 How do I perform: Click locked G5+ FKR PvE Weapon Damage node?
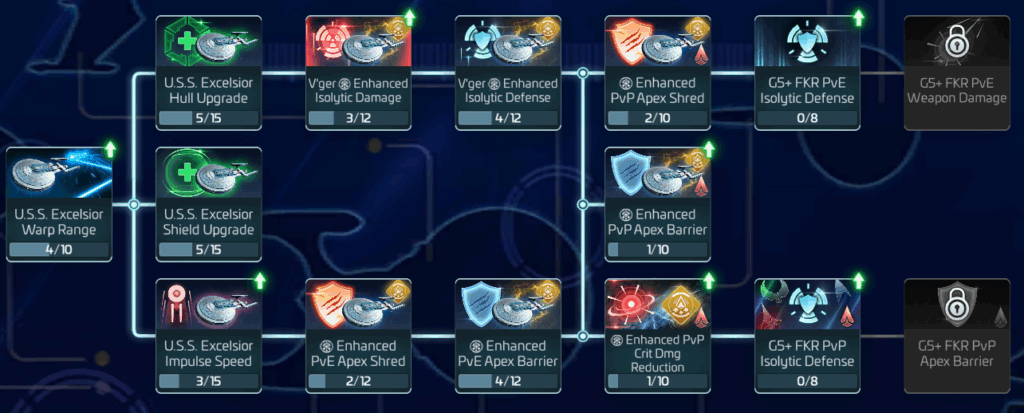tap(957, 73)
